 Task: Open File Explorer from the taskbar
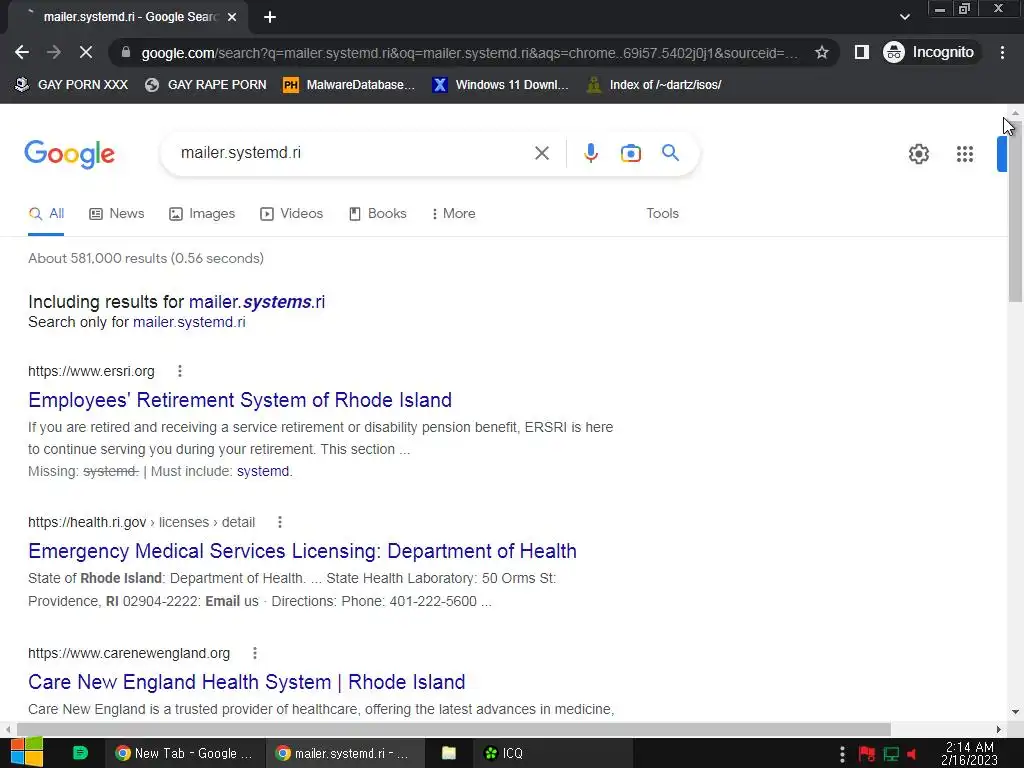coord(449,753)
